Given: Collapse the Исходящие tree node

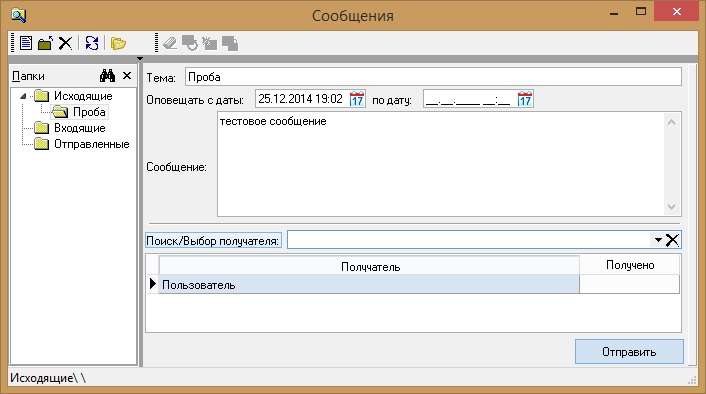Looking at the screenshot, I should (23, 96).
